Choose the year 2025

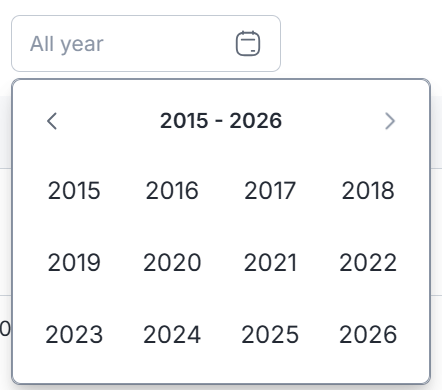click(x=270, y=334)
